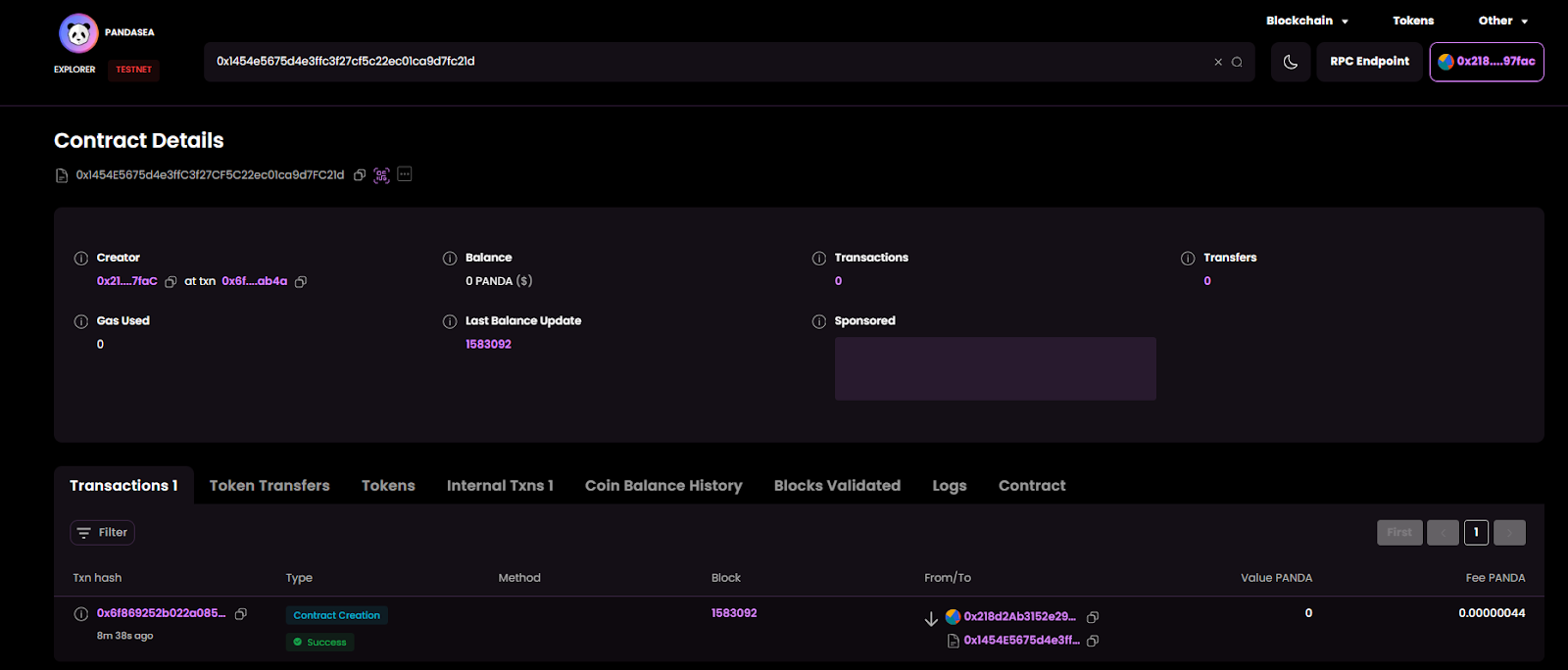Open the Filter options for transactions
The height and width of the screenshot is (670, 1568).
[x=103, y=533]
